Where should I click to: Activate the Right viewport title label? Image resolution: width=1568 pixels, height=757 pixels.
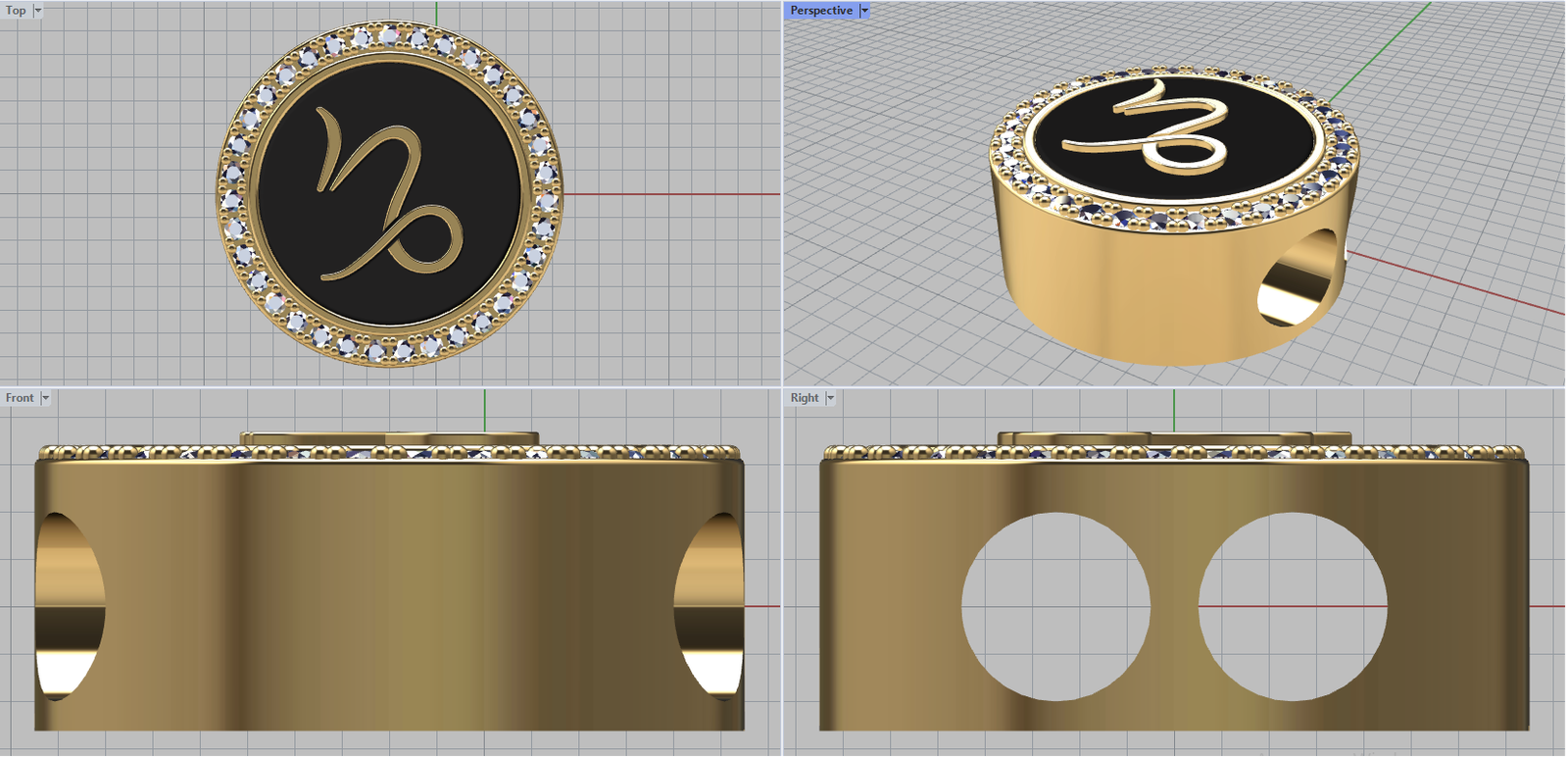pyautogui.click(x=805, y=398)
